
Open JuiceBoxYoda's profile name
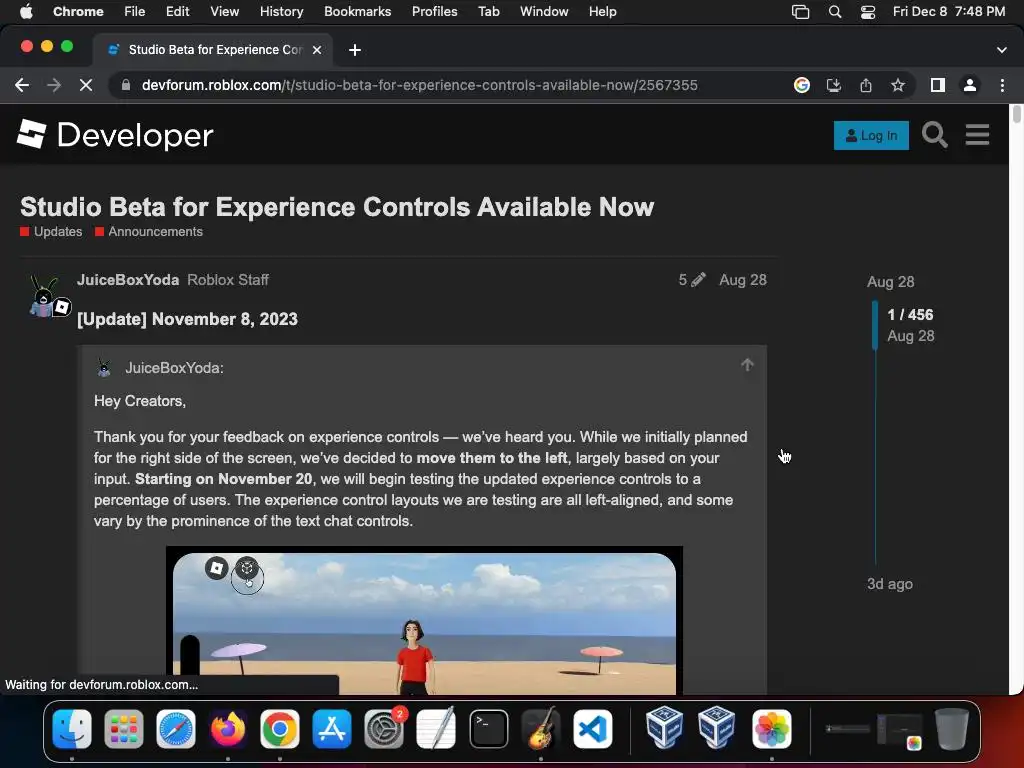(x=128, y=280)
